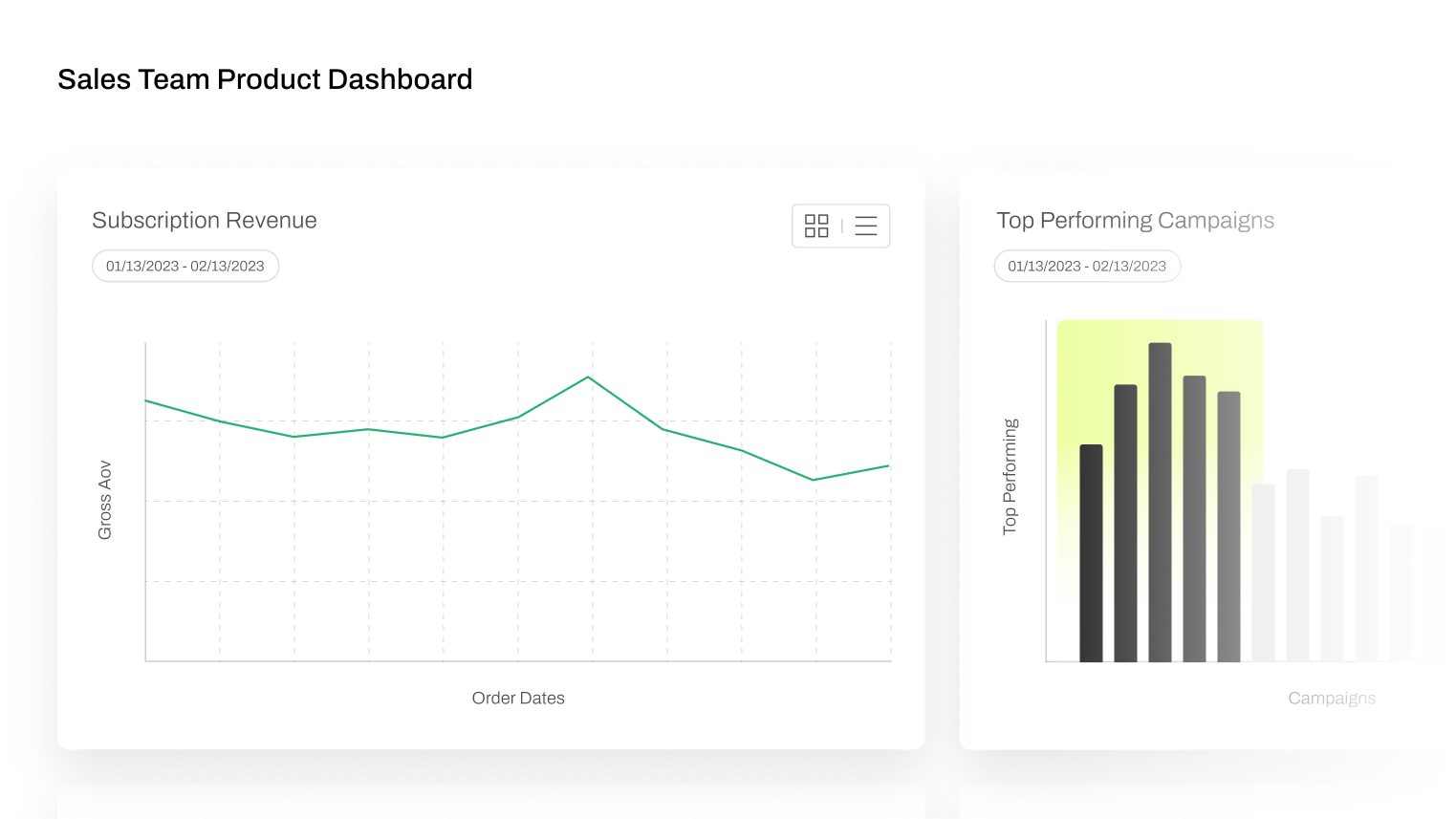Image resolution: width=1456 pixels, height=819 pixels.
Task: Select the Top Performing Campaigns panel title
Action: pyautogui.click(x=1136, y=220)
